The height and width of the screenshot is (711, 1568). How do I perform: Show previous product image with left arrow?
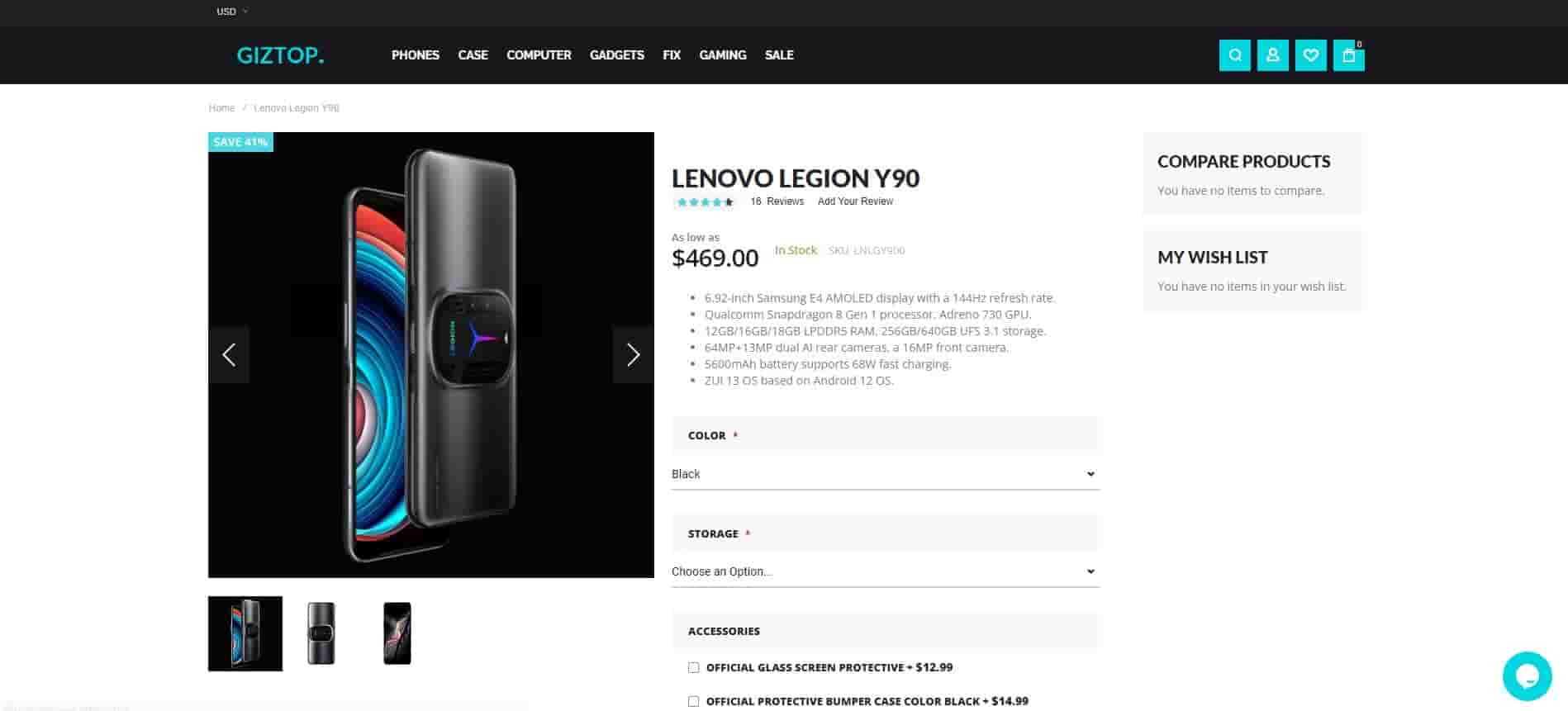[x=229, y=354]
